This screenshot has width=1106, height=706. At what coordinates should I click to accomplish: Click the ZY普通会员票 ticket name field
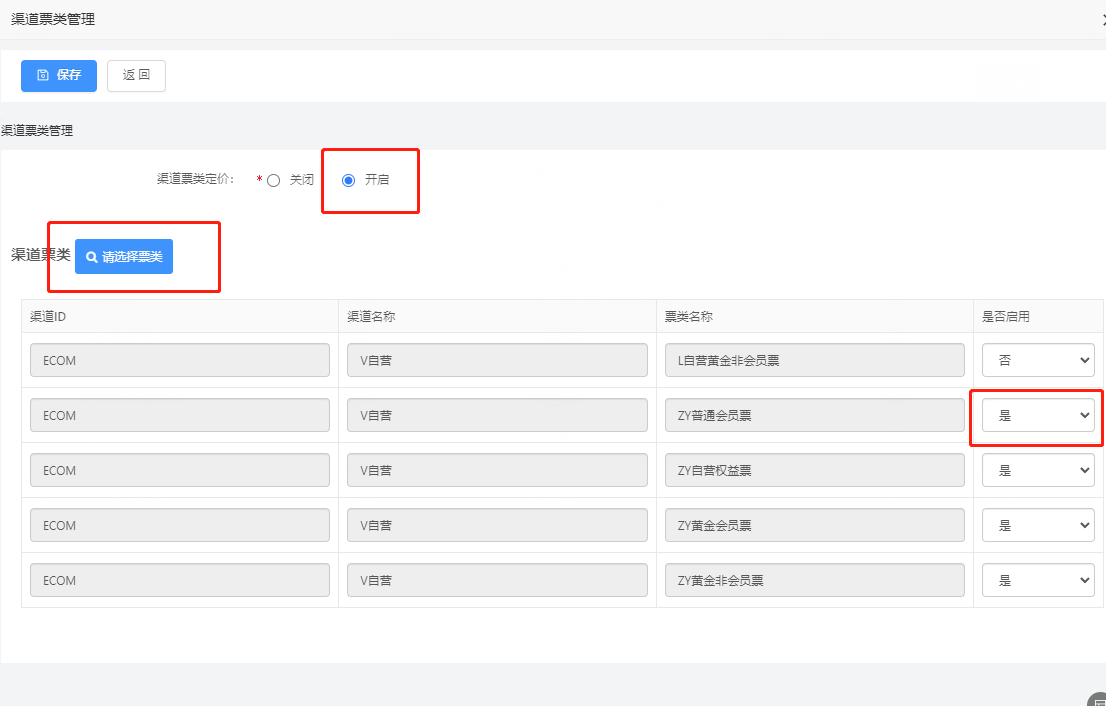pos(814,415)
